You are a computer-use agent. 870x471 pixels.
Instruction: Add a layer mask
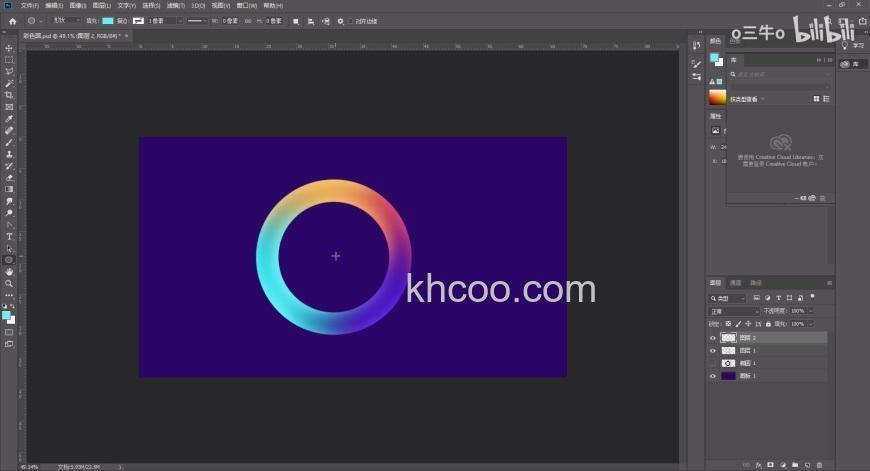click(771, 465)
